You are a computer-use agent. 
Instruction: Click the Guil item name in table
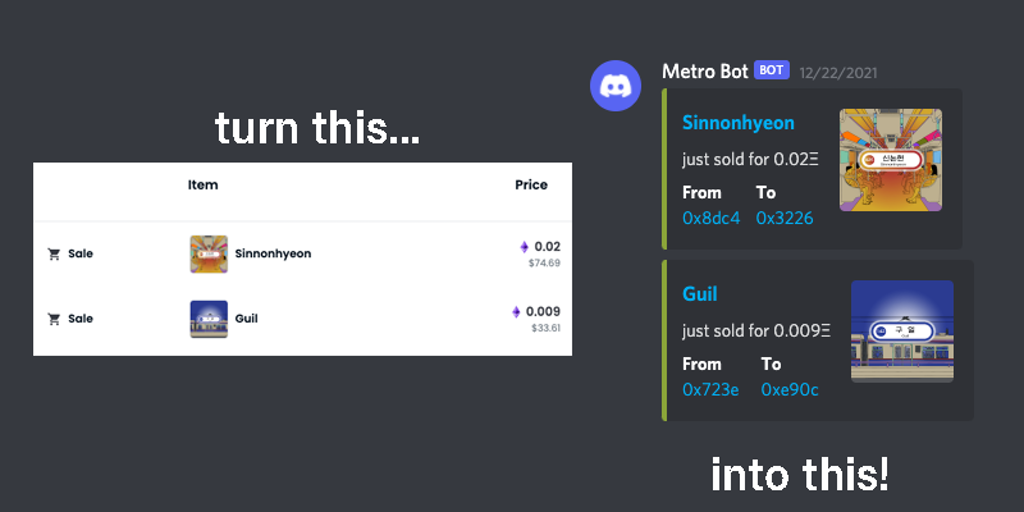coord(246,319)
